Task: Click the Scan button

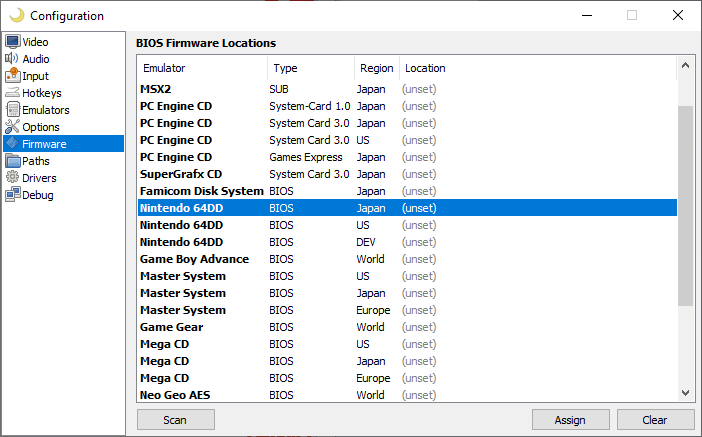Action: point(176,420)
